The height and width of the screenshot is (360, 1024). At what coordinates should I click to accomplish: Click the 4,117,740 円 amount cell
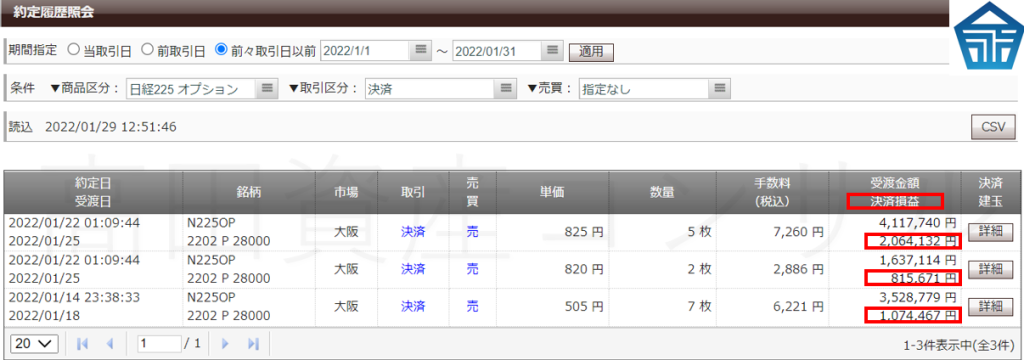[918, 223]
